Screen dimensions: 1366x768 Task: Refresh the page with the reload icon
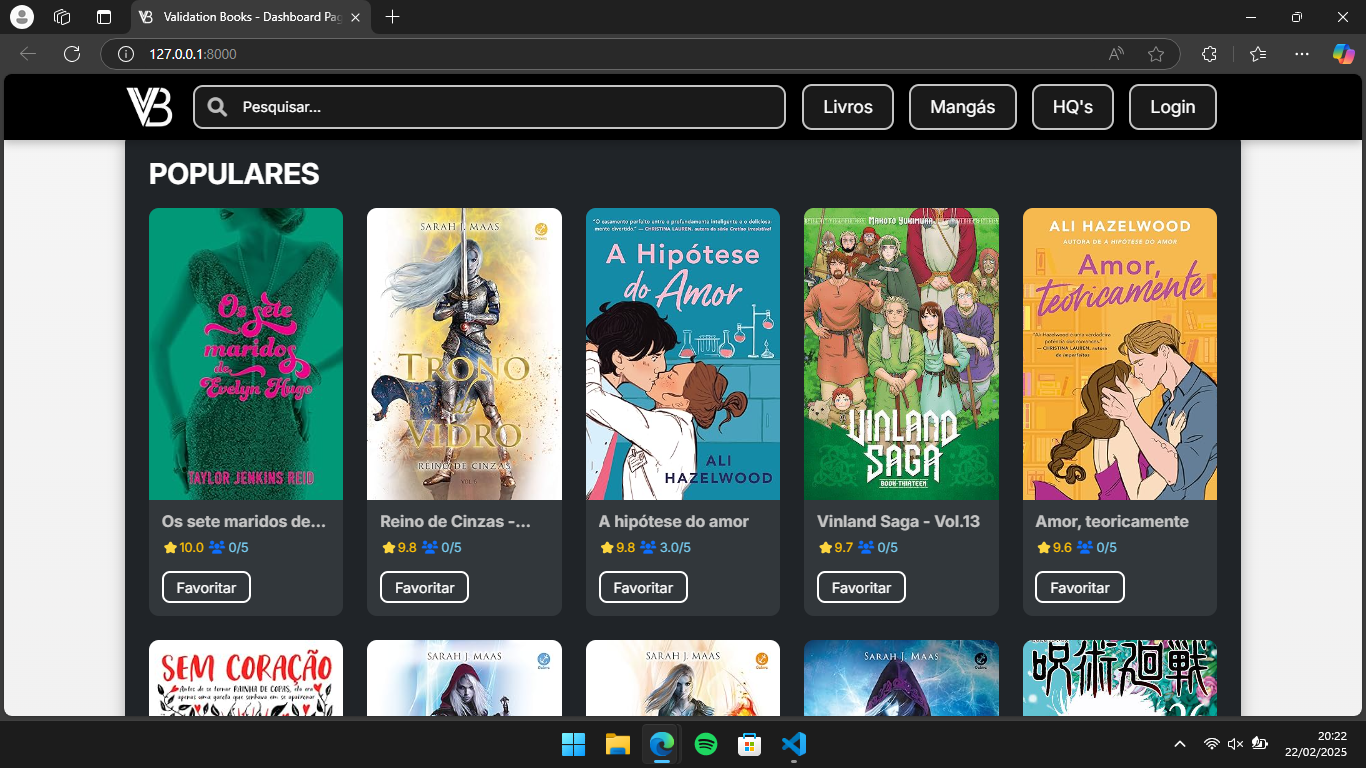click(72, 54)
